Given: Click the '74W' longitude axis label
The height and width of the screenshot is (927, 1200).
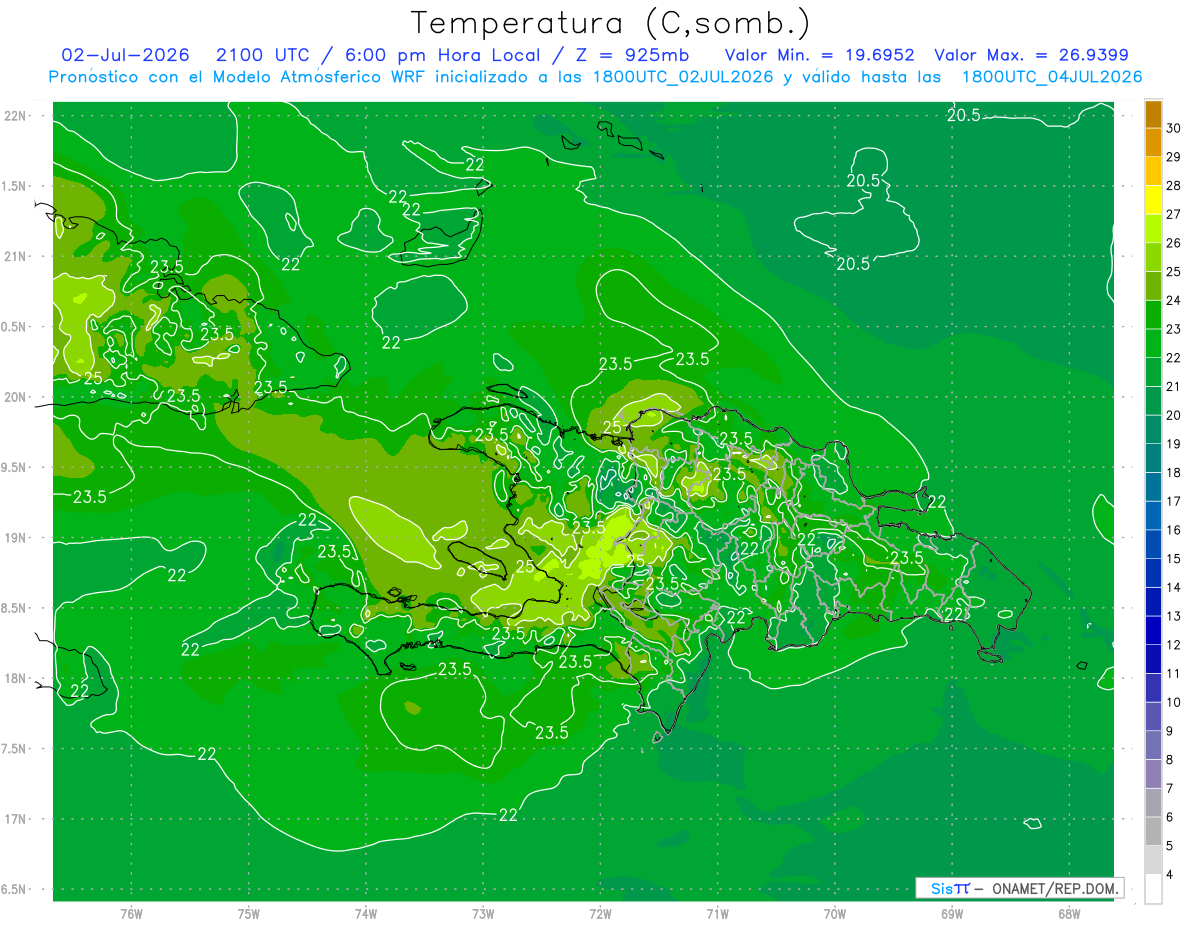Looking at the screenshot, I should [x=366, y=914].
